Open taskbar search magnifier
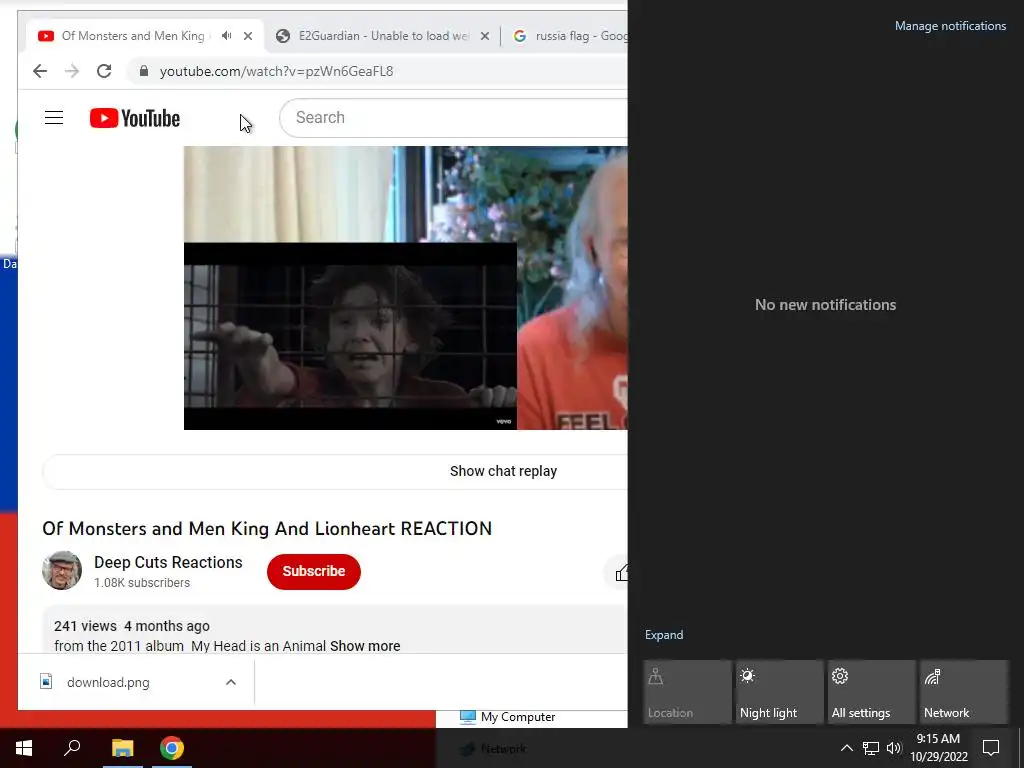Screen dimensions: 1024x768 (72, 748)
